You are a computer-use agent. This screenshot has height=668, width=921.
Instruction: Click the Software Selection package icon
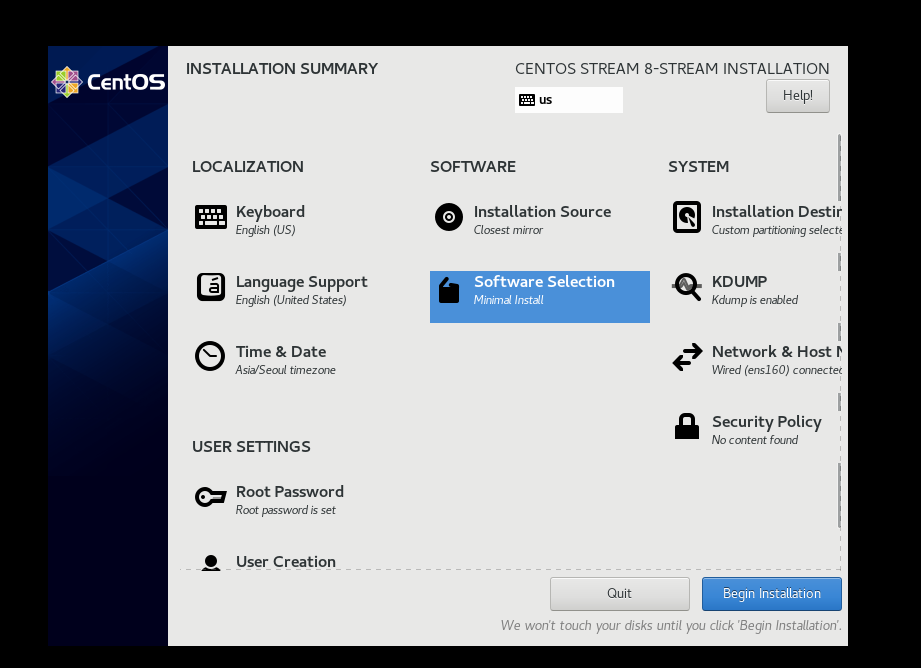449,290
